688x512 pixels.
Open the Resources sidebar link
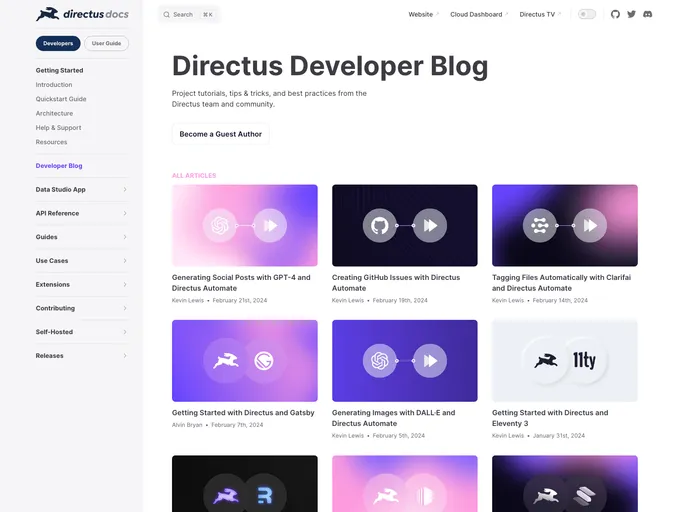click(x=51, y=142)
